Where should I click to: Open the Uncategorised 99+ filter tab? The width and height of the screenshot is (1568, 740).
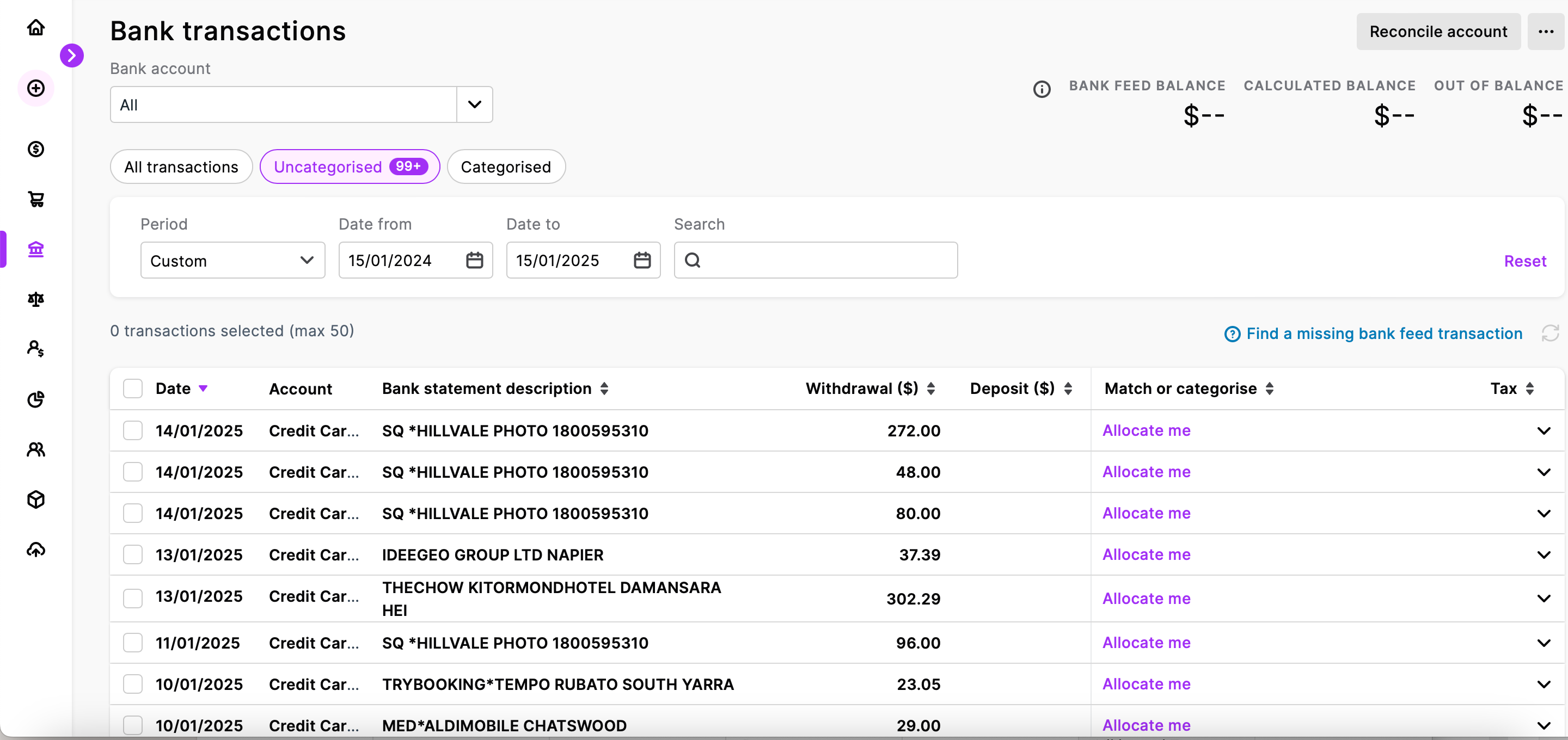[x=350, y=166]
